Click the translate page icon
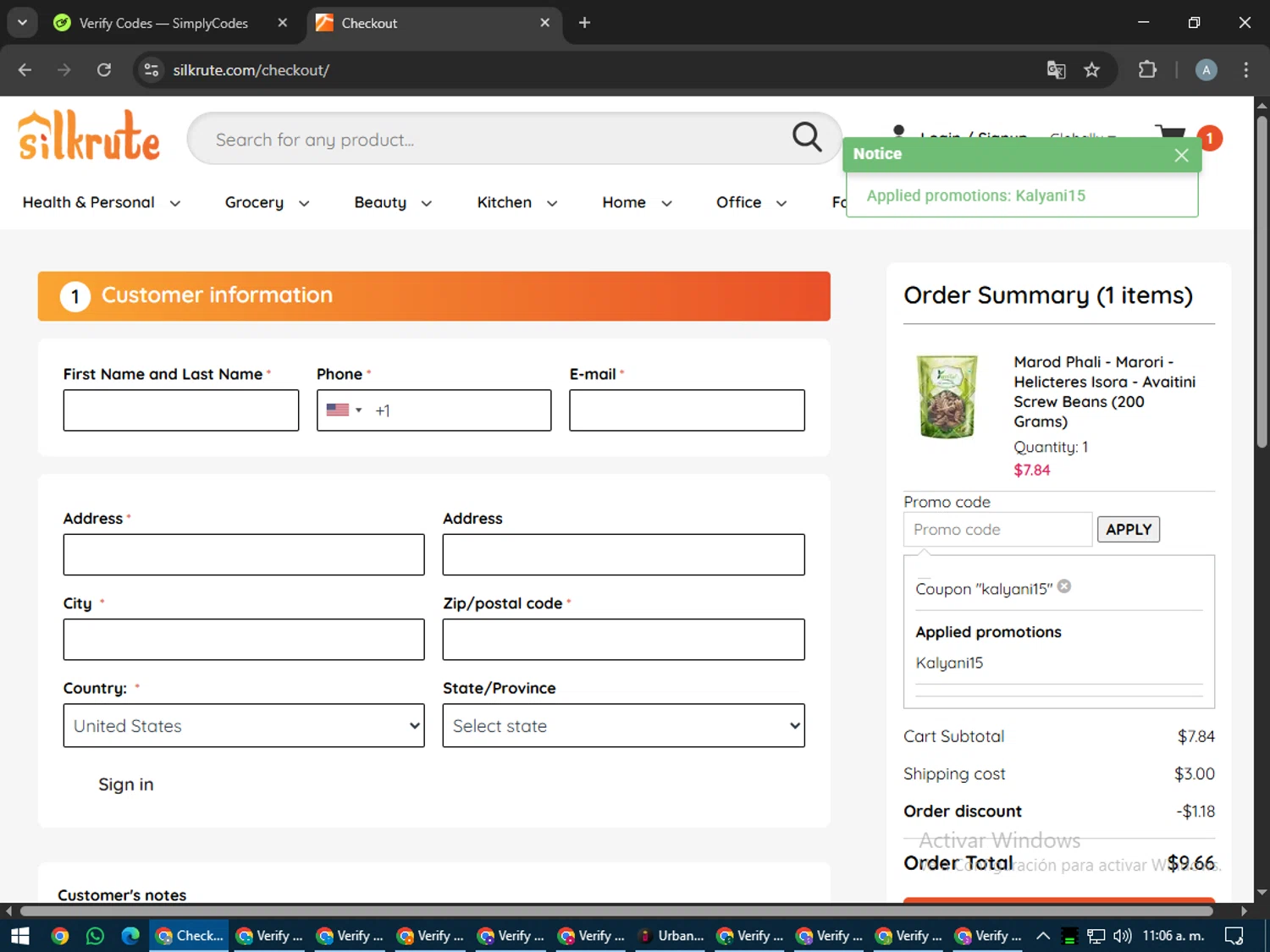 [x=1056, y=69]
